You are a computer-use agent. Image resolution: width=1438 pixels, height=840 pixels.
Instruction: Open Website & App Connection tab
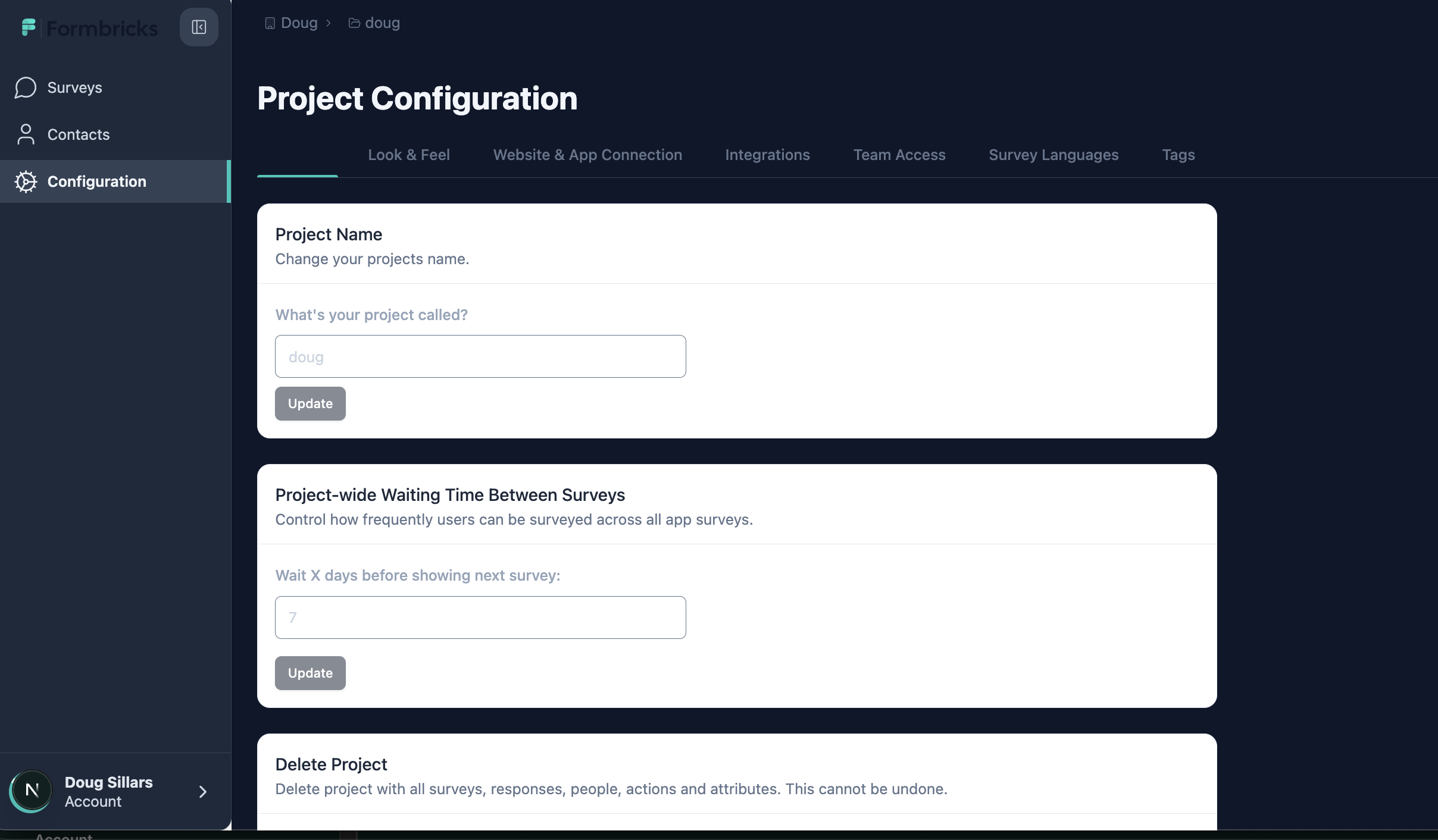(x=587, y=155)
